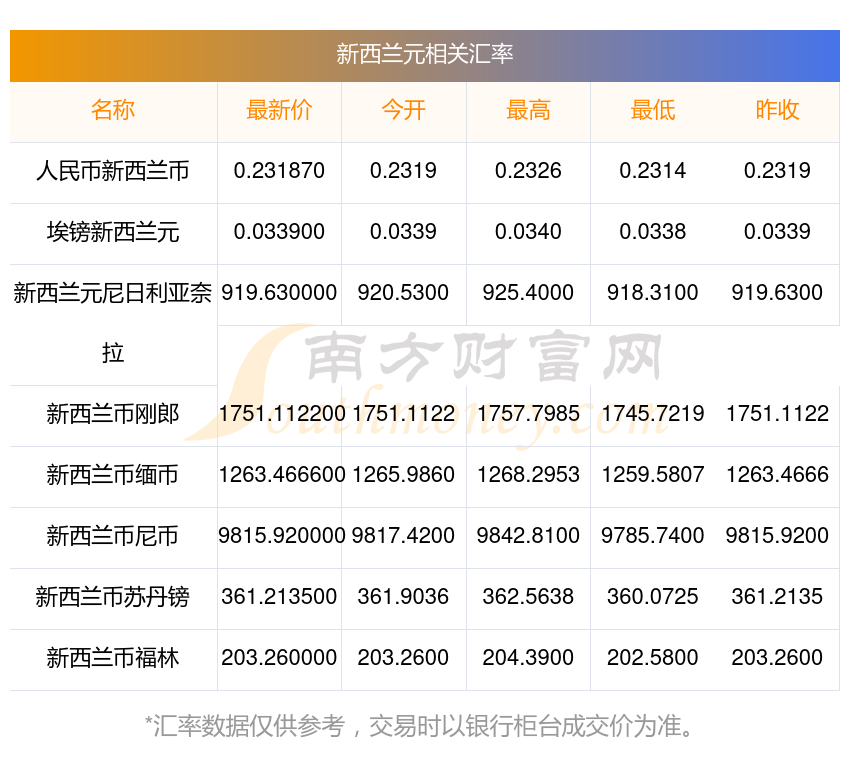
Task: Select highest value 0.0340
Action: (x=528, y=232)
